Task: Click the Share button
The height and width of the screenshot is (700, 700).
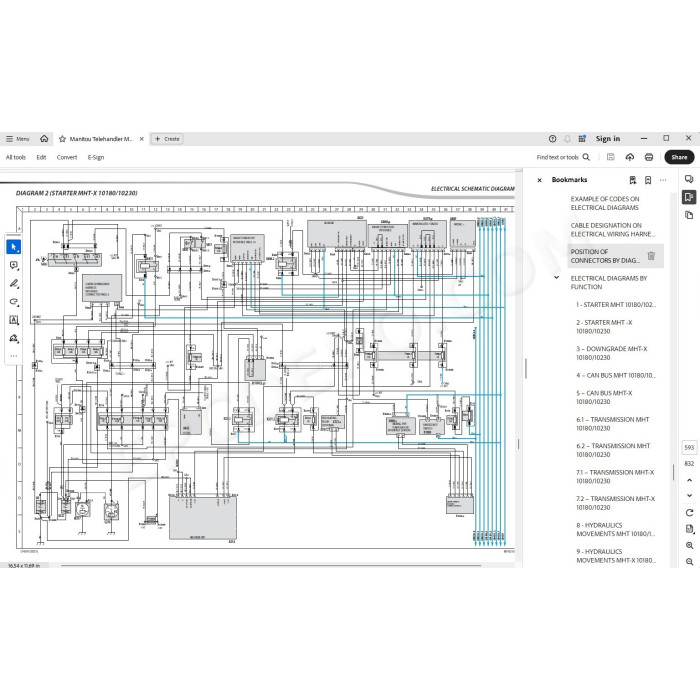Action: coord(679,157)
